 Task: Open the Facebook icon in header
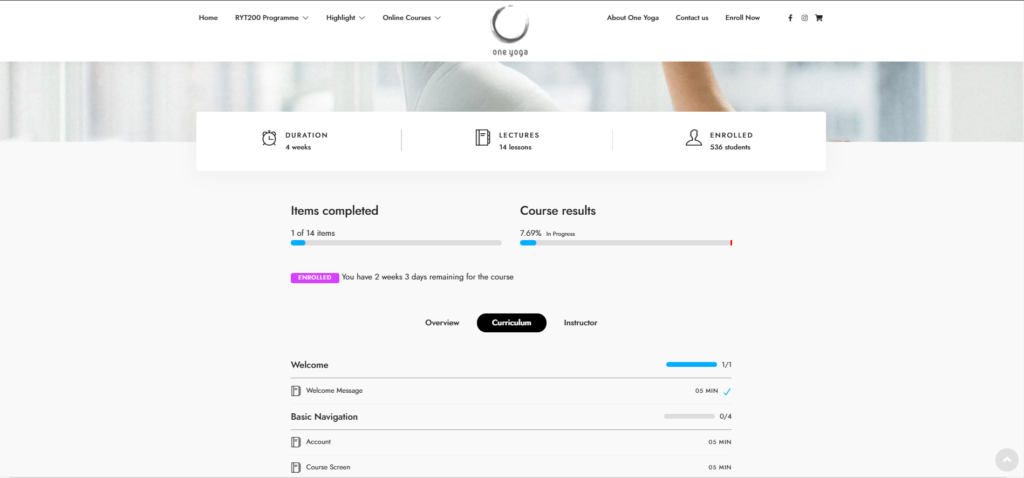790,18
